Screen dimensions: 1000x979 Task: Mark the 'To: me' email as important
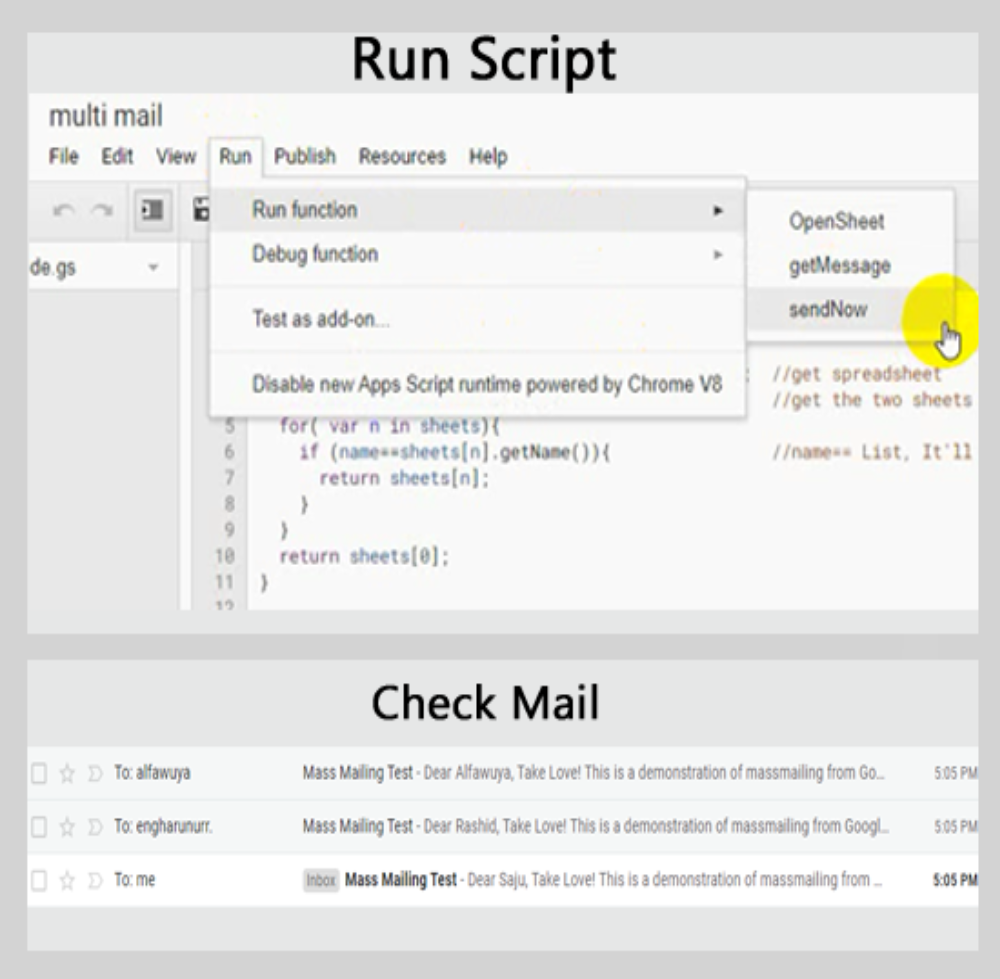point(95,881)
